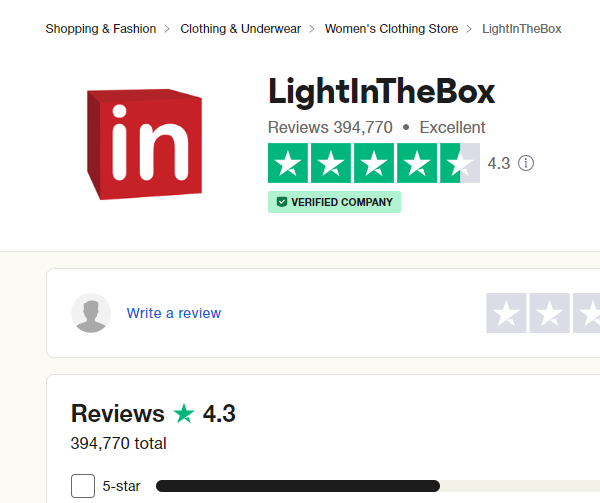Click the third green star in the header rating
600x503 pixels.
tap(374, 163)
